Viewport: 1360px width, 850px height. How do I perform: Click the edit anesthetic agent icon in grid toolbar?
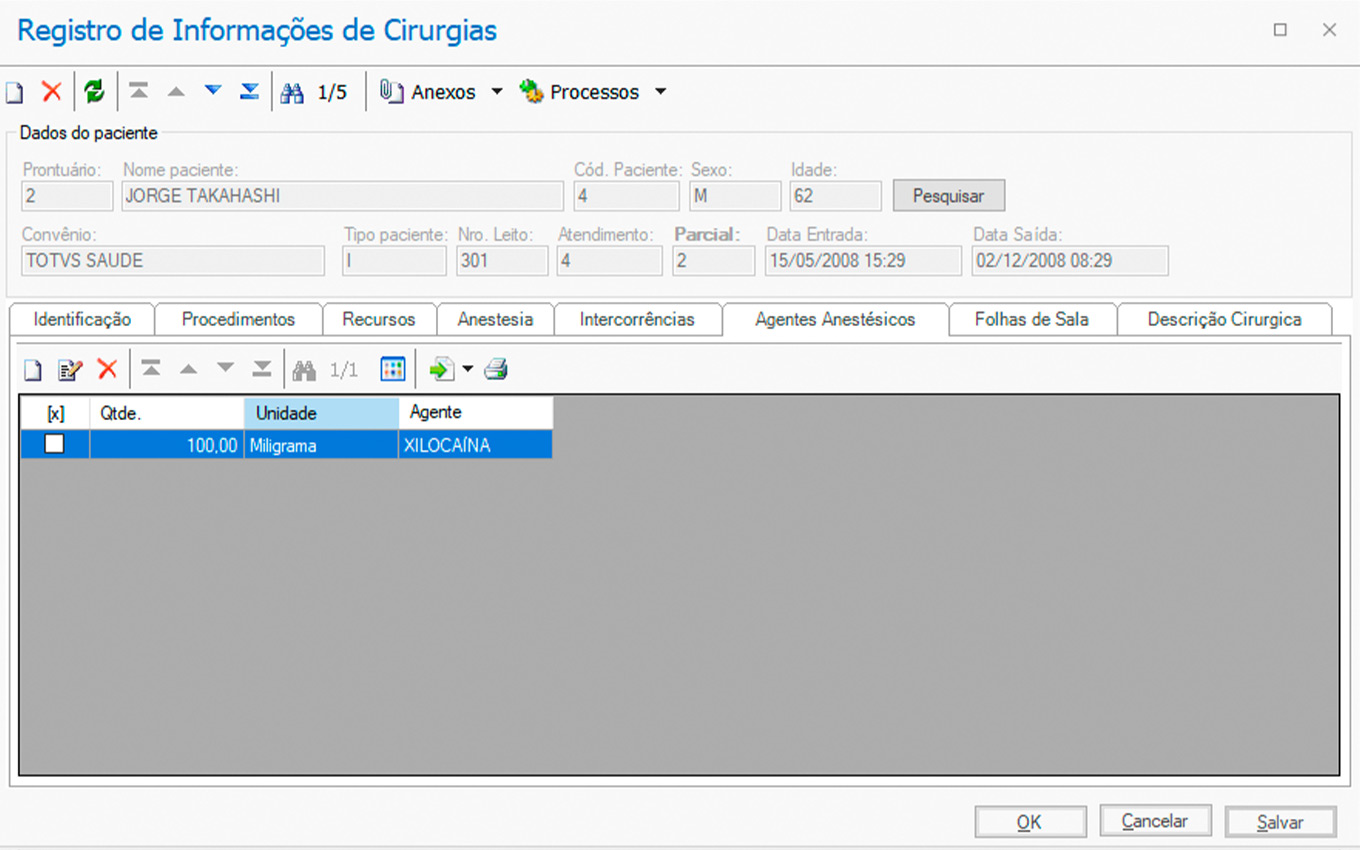click(69, 370)
